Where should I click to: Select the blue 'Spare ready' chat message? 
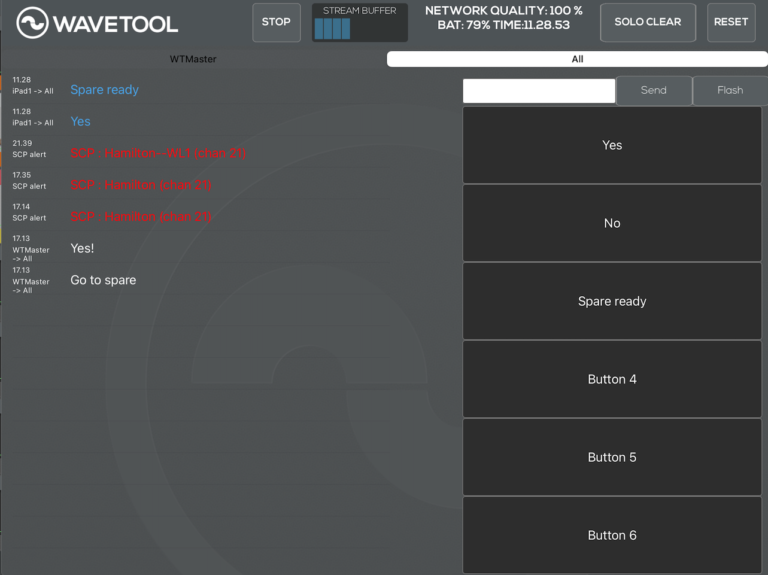pos(104,90)
